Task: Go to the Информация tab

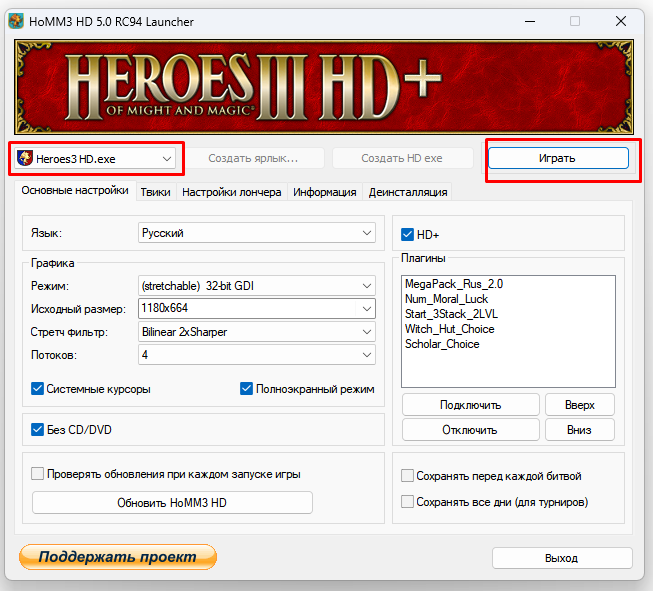Action: (x=324, y=192)
